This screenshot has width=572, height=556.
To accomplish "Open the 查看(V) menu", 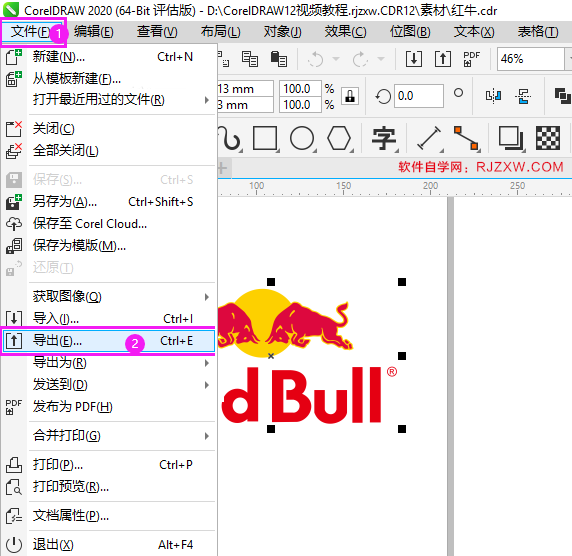I will pos(157,32).
